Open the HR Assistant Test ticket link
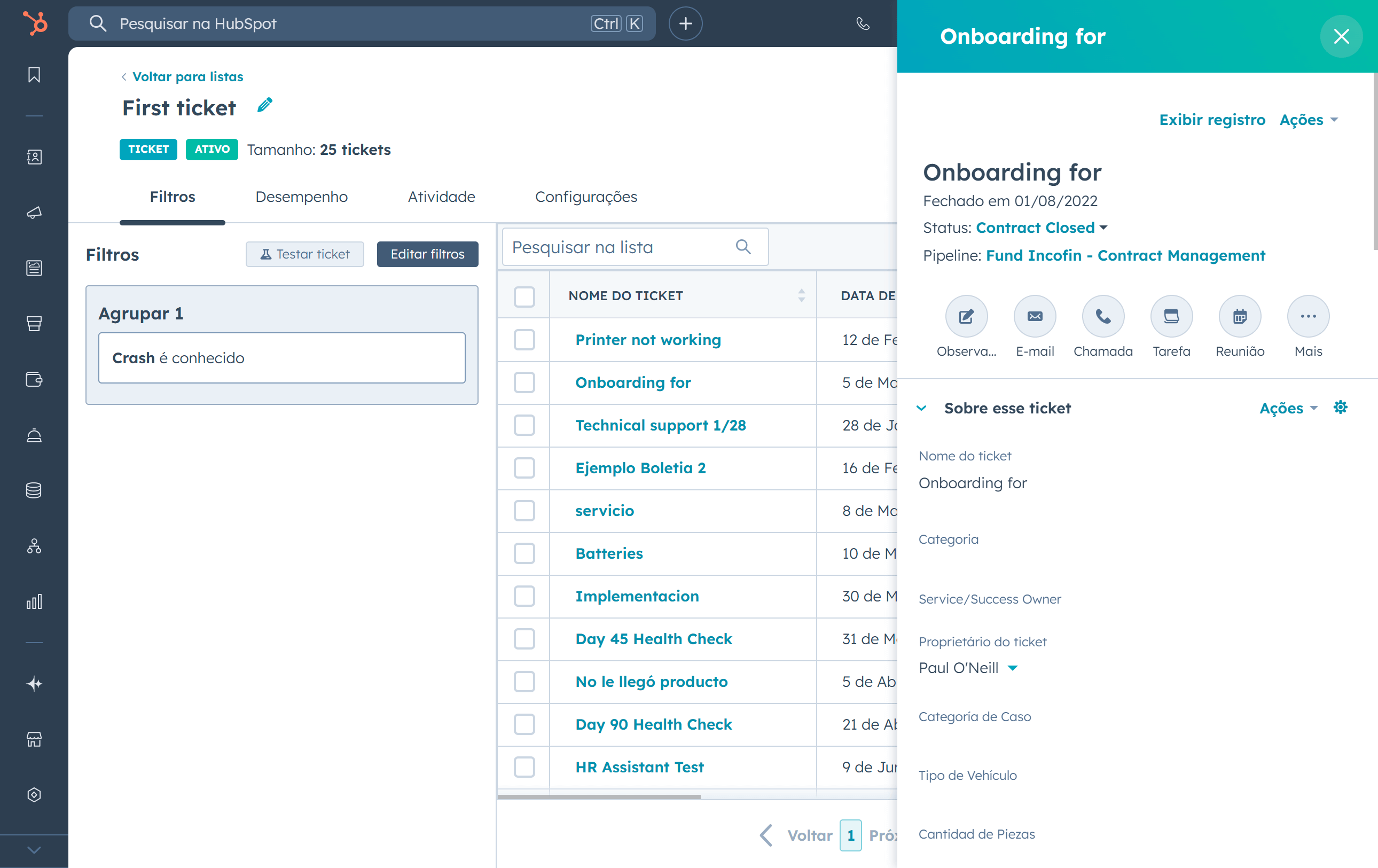 (639, 767)
